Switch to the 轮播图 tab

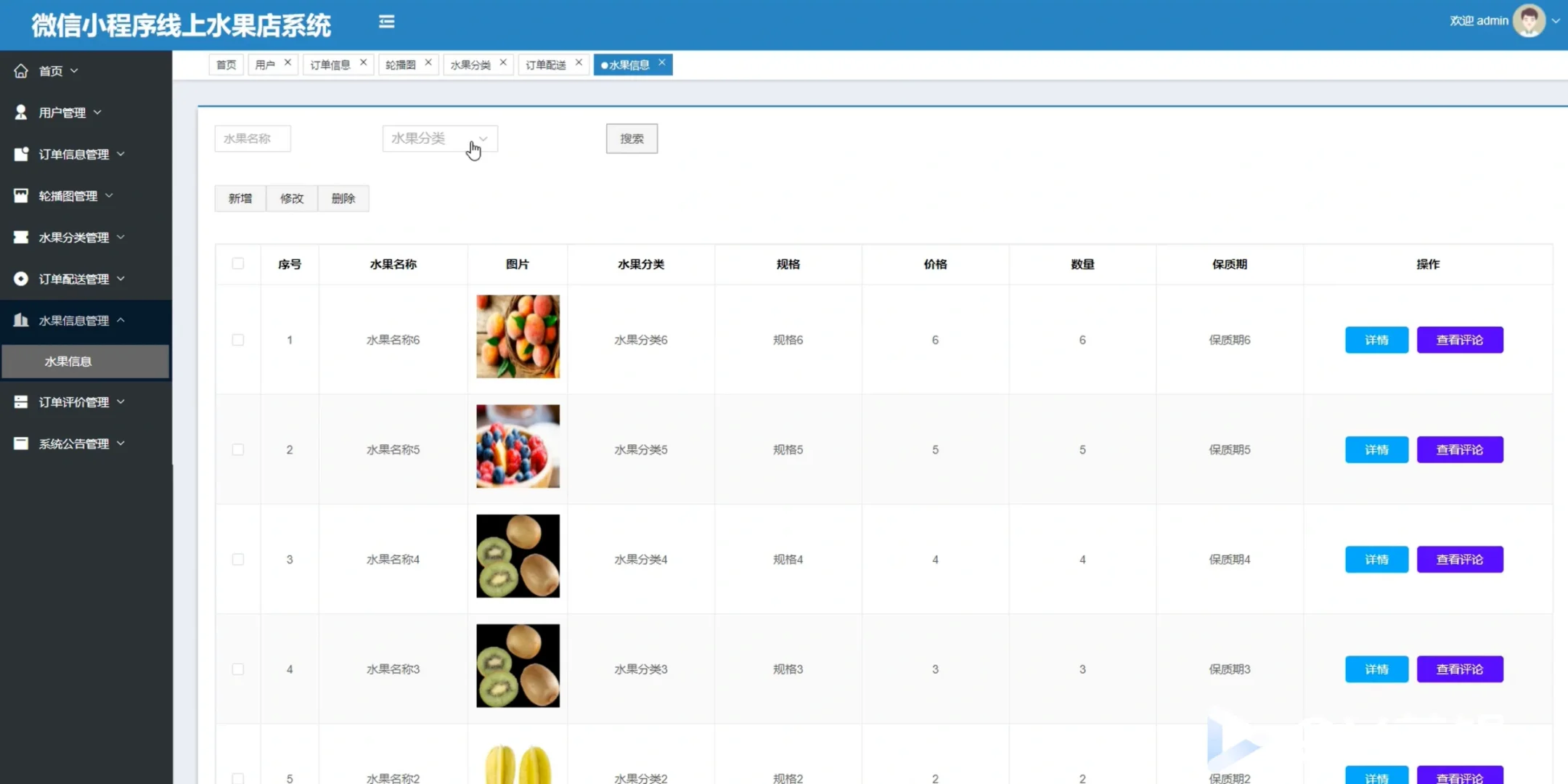(400, 64)
